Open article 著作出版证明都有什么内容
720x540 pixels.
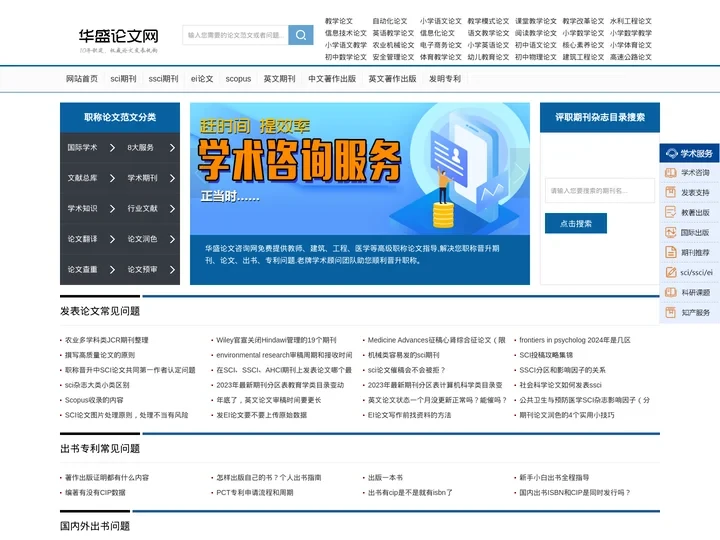tap(107, 478)
